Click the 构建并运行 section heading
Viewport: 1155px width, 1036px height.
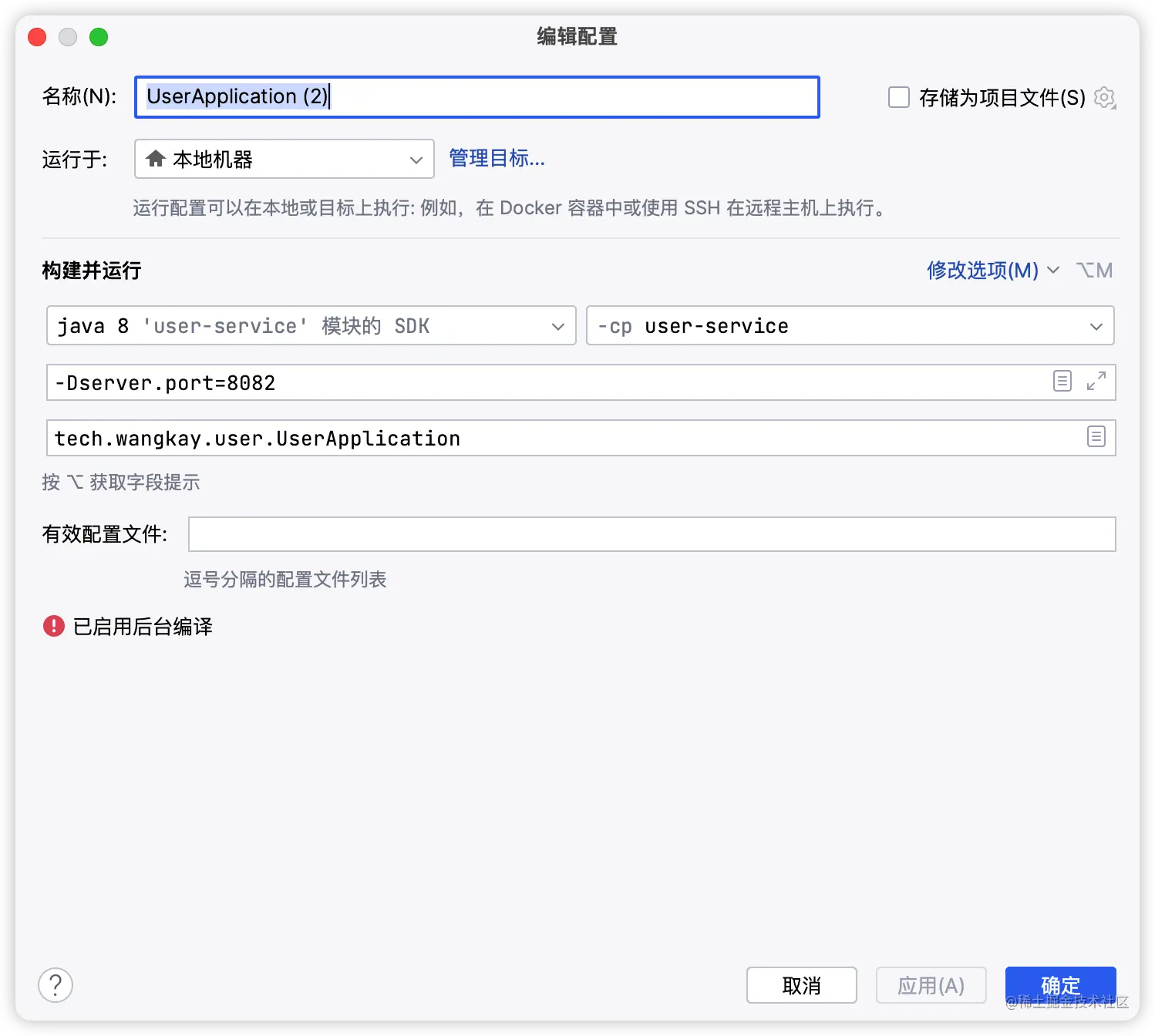[x=92, y=271]
